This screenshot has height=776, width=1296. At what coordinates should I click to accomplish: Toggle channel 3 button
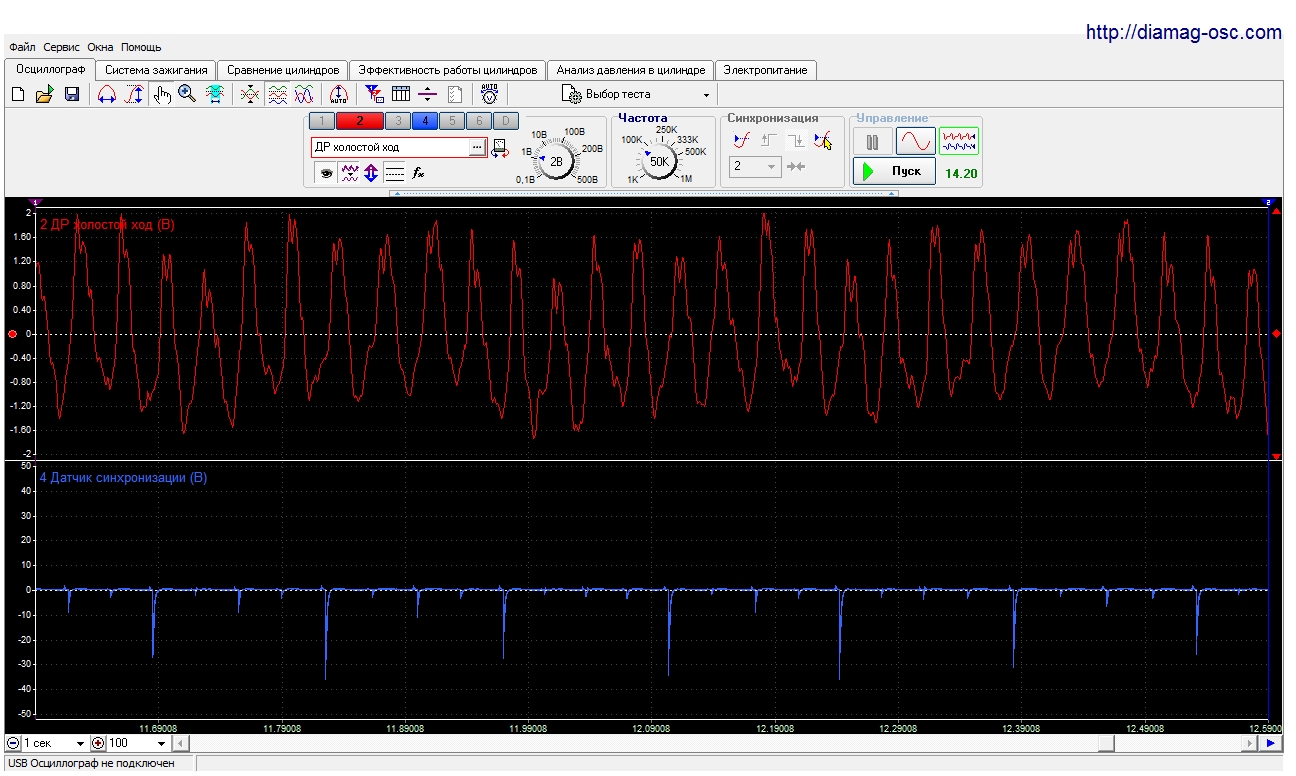(397, 121)
